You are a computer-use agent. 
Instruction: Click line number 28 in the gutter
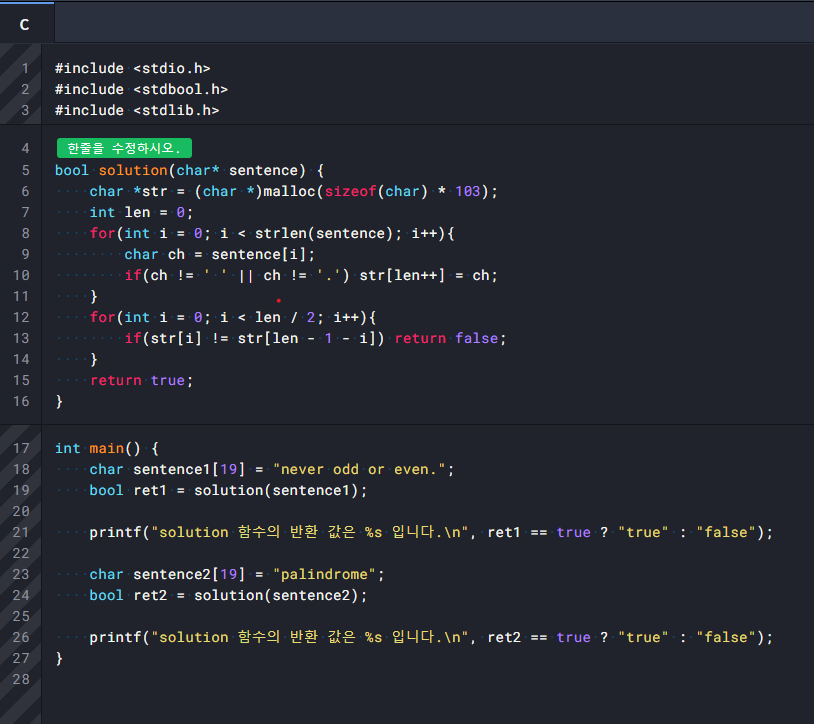21,679
